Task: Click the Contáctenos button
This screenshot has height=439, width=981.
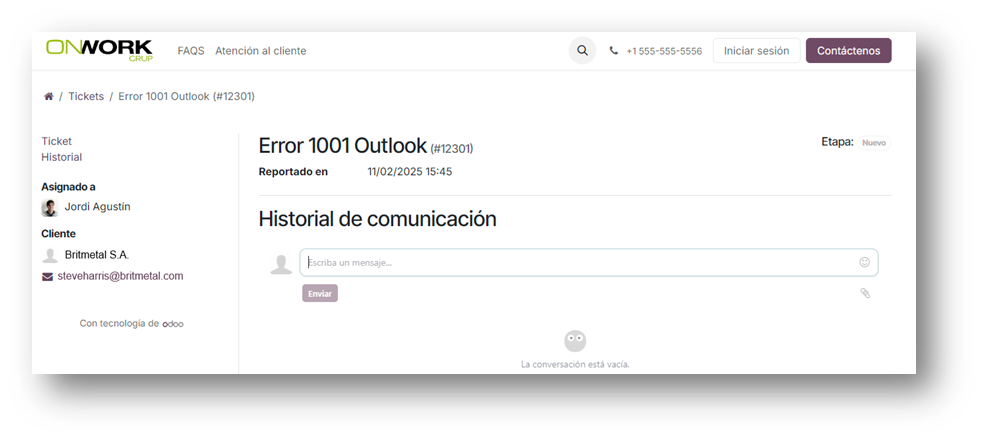Action: click(848, 51)
